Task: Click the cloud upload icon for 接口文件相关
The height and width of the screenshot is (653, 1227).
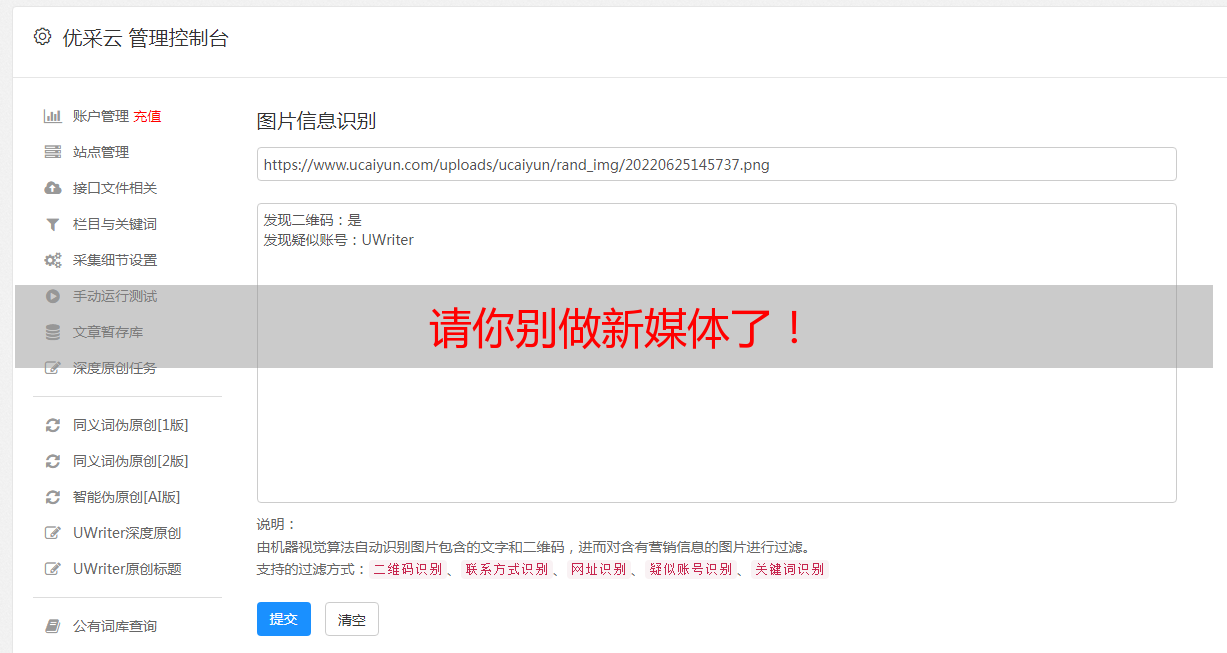Action: coord(53,188)
